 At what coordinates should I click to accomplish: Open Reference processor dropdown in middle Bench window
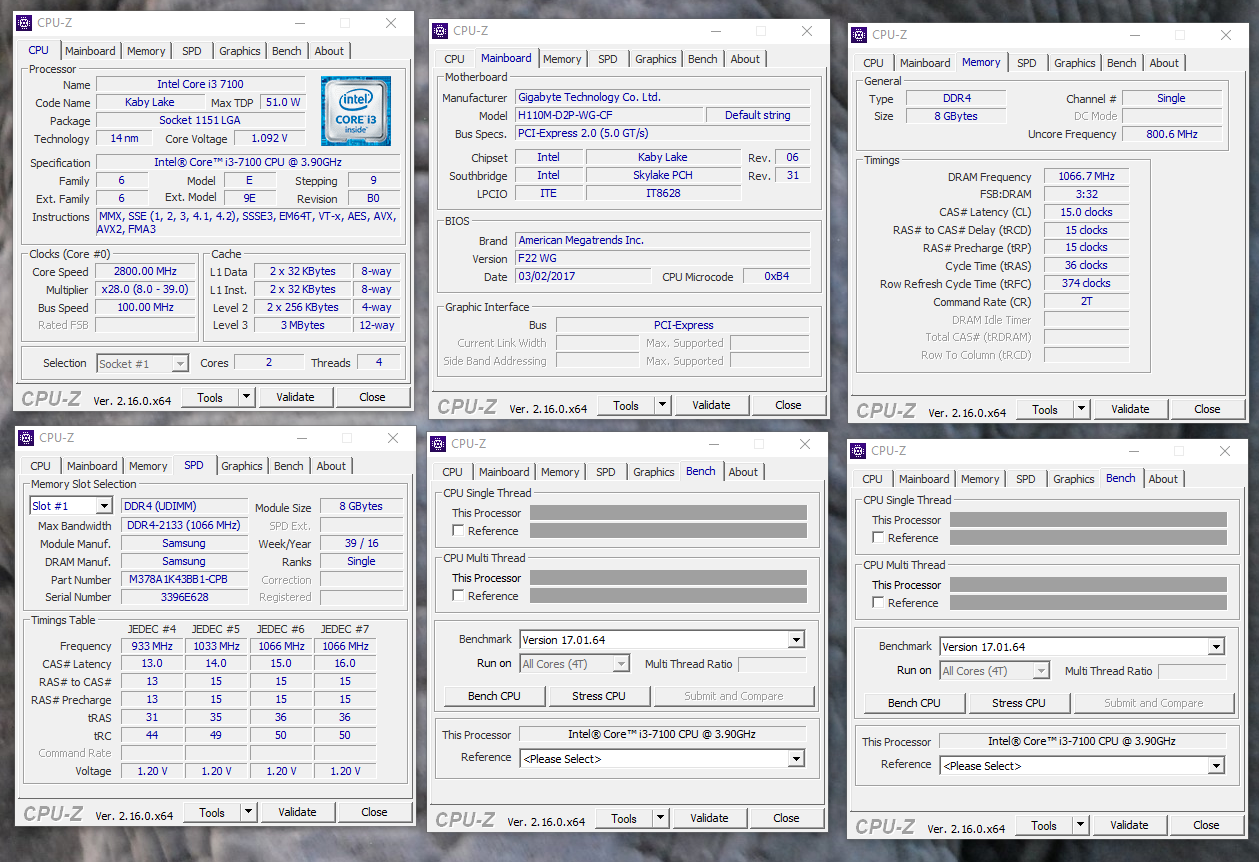click(797, 759)
